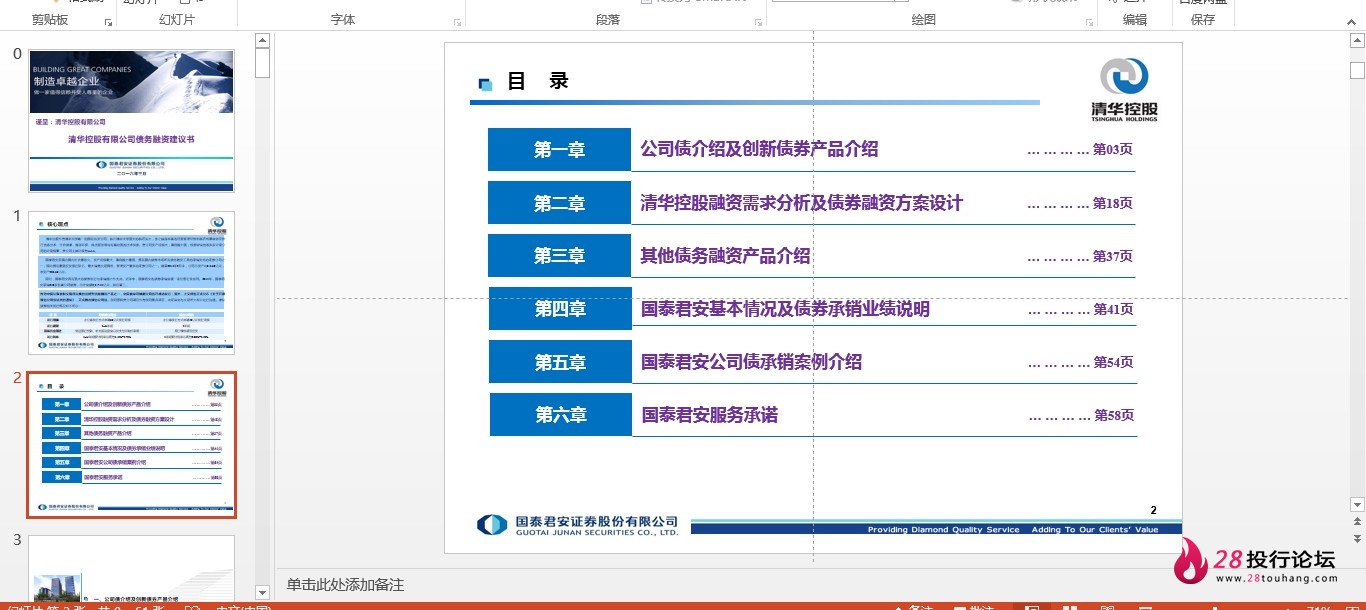
Task: Select slide thumbnail 1 核心观点
Action: (131, 282)
